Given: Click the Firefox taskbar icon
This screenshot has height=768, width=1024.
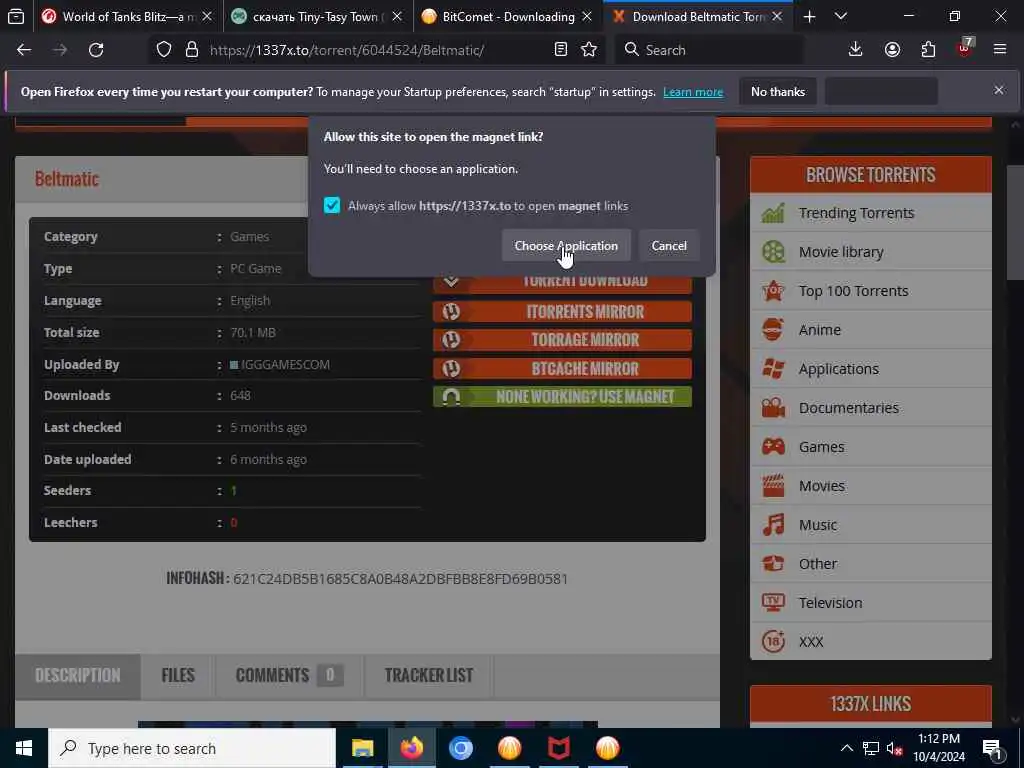Looking at the screenshot, I should 411,748.
